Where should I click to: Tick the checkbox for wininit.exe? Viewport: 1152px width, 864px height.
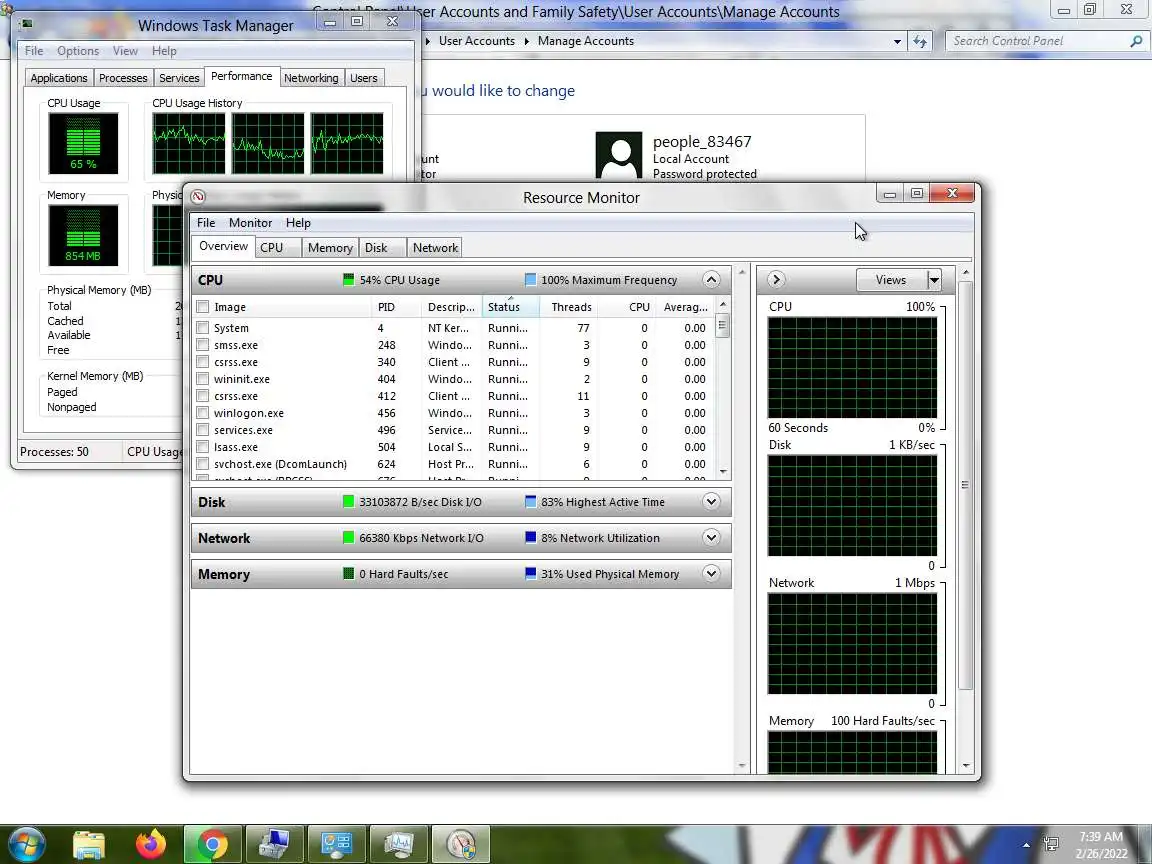point(203,379)
